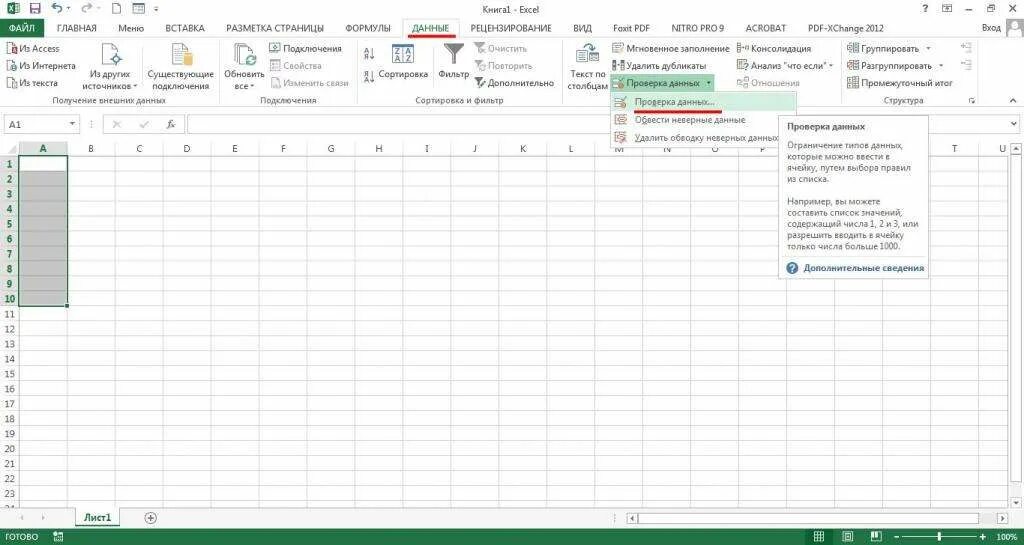This screenshot has width=1024, height=545.
Task: Import data From Text (Из текста)
Action: click(32, 83)
